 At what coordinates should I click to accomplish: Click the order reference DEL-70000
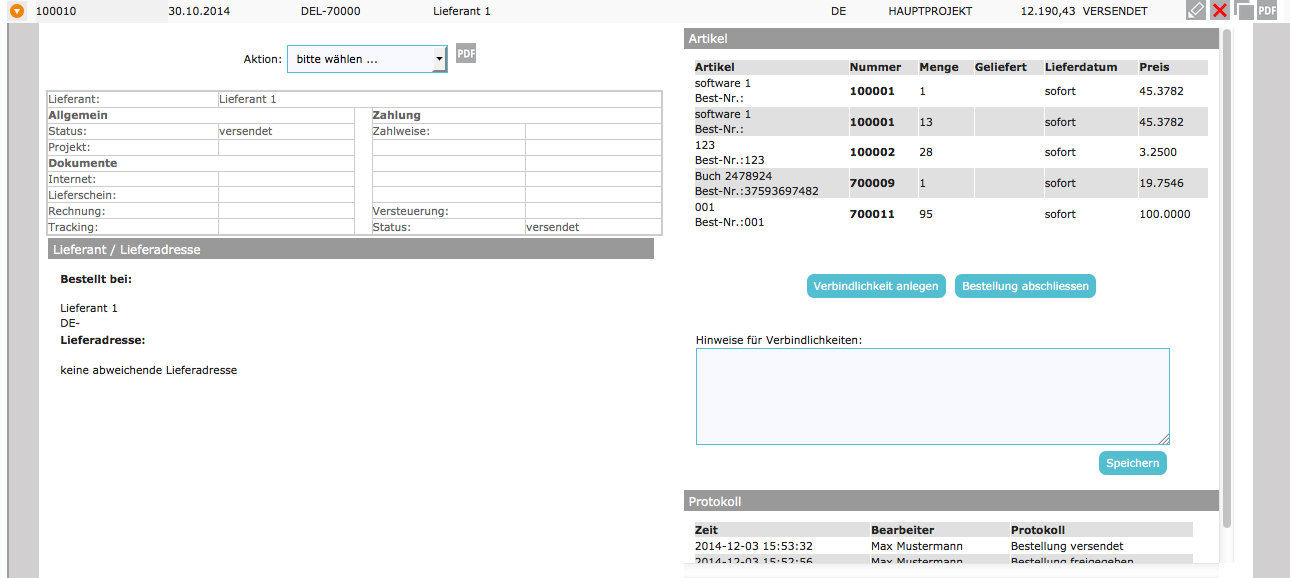point(330,11)
